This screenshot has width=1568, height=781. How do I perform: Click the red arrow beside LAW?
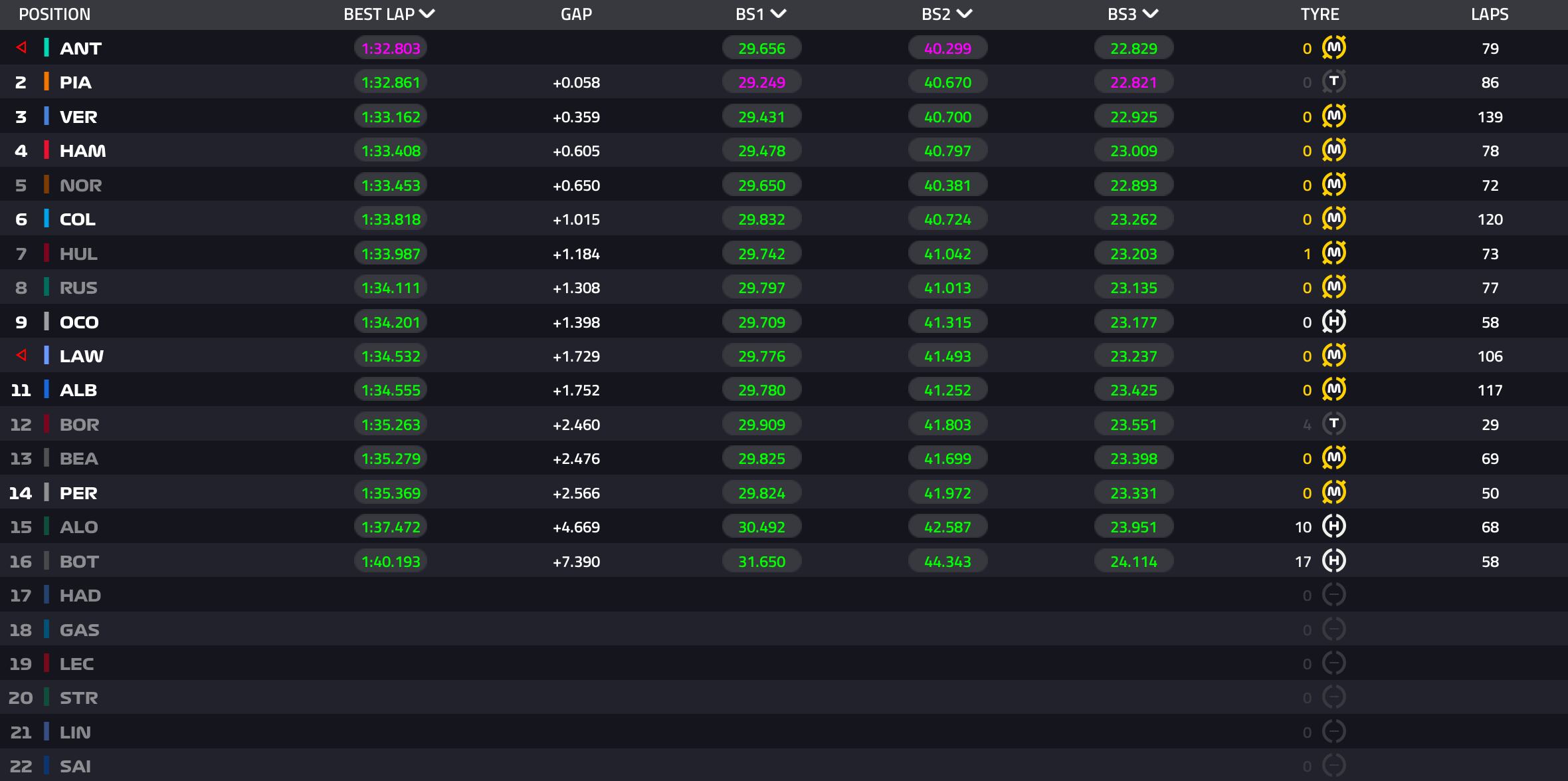21,356
